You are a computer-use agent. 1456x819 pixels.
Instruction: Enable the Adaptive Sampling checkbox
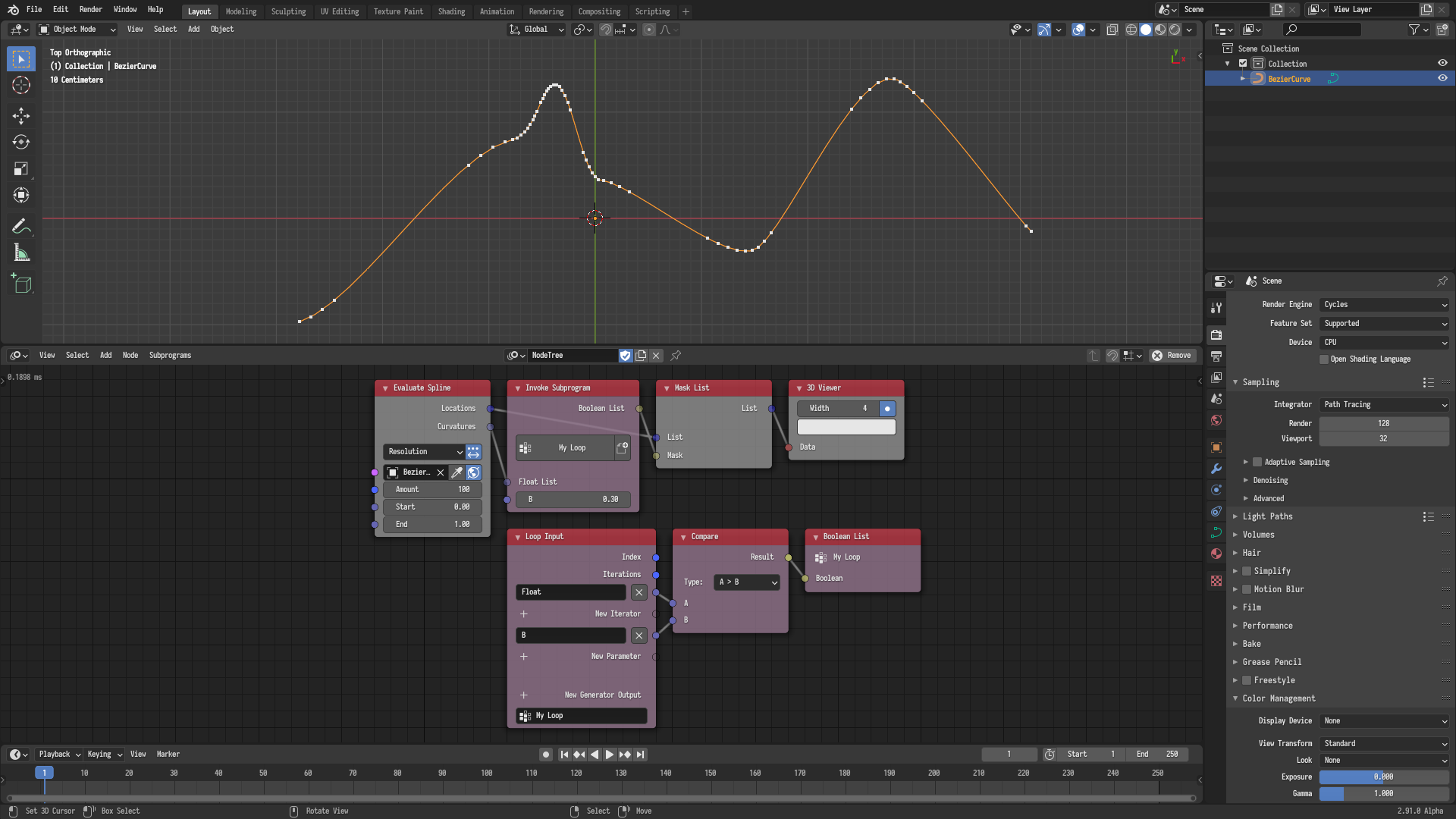coord(1257,462)
